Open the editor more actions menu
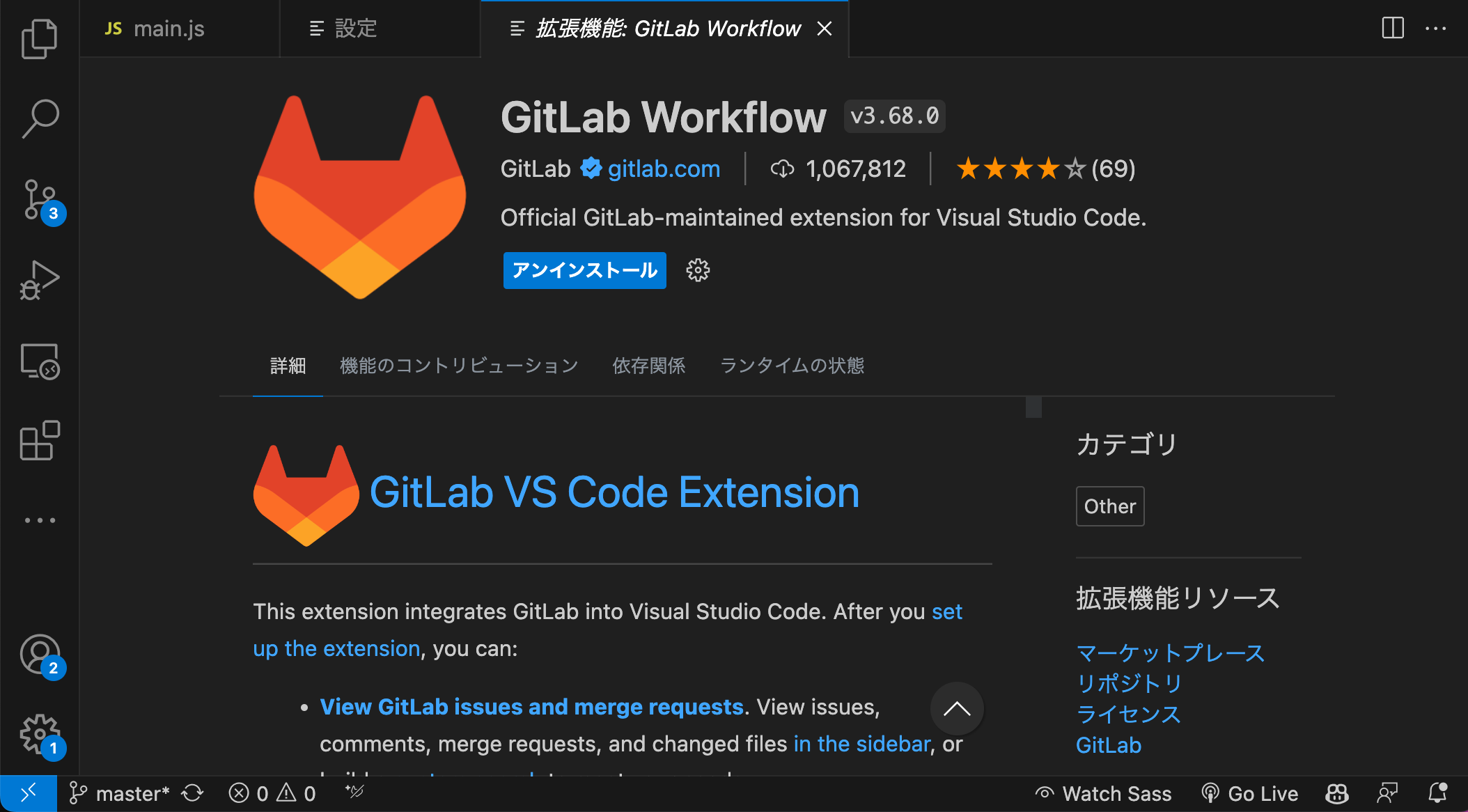 1435,29
